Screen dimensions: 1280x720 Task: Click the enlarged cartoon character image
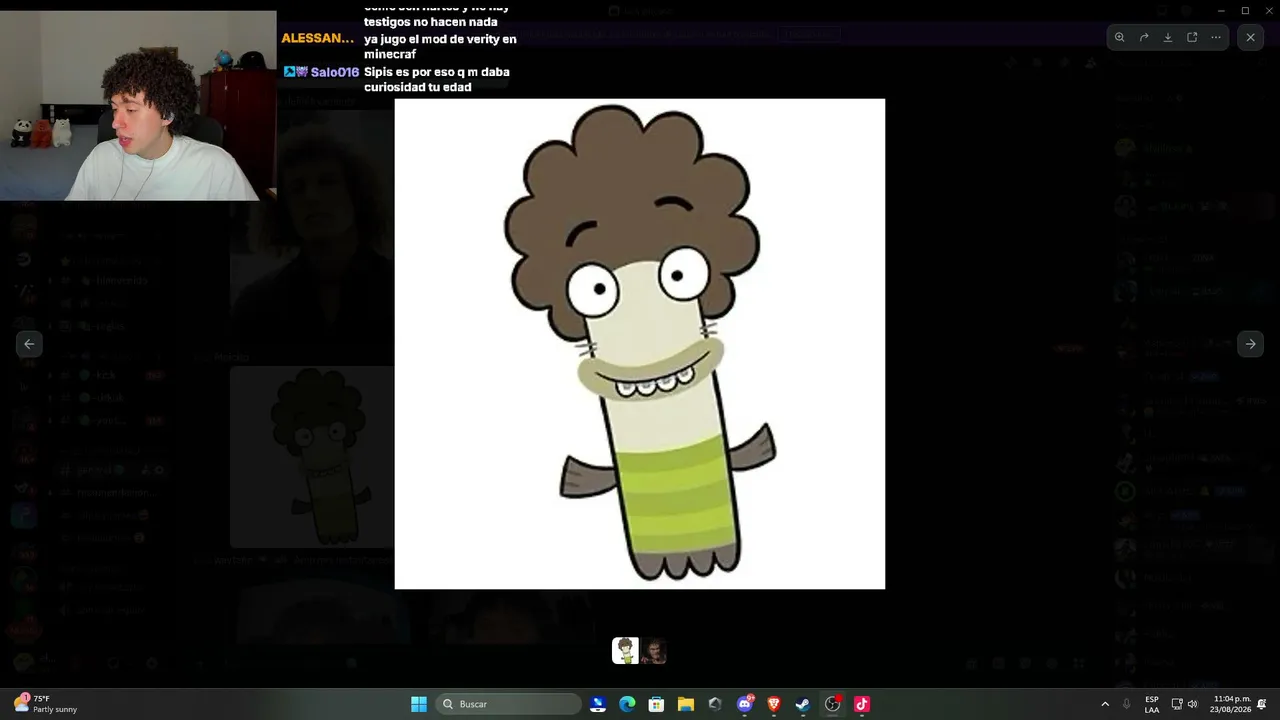pyautogui.click(x=640, y=344)
